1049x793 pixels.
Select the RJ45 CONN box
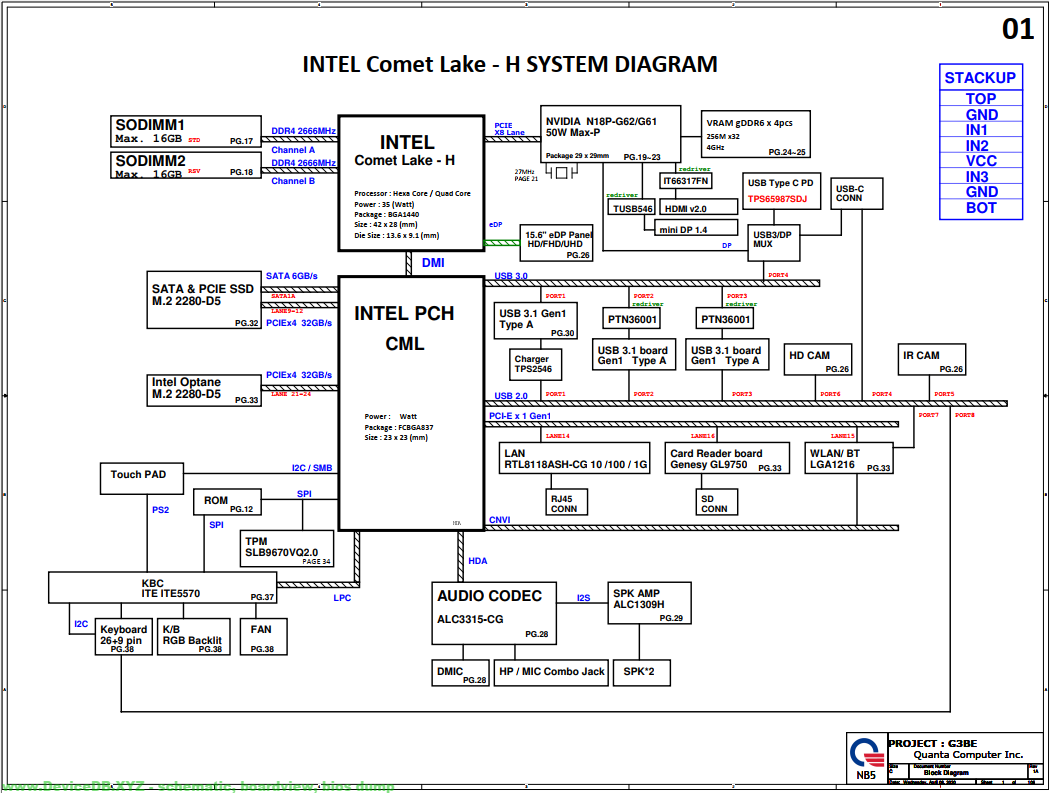click(567, 502)
